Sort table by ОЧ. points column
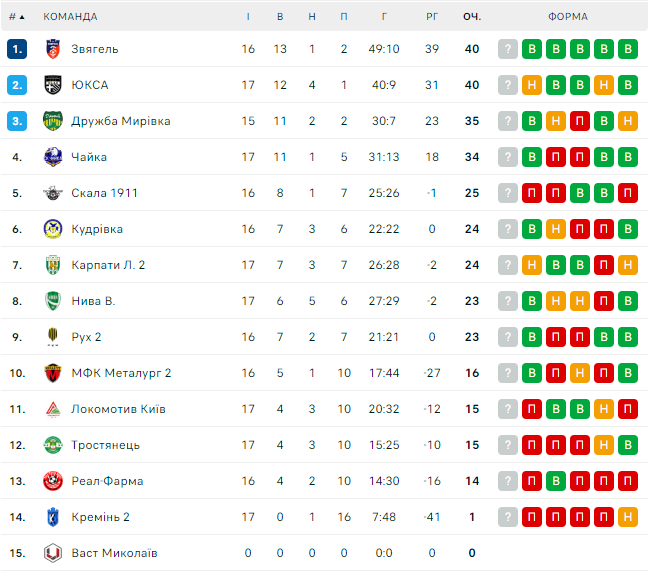The image size is (650, 572). coord(472,17)
